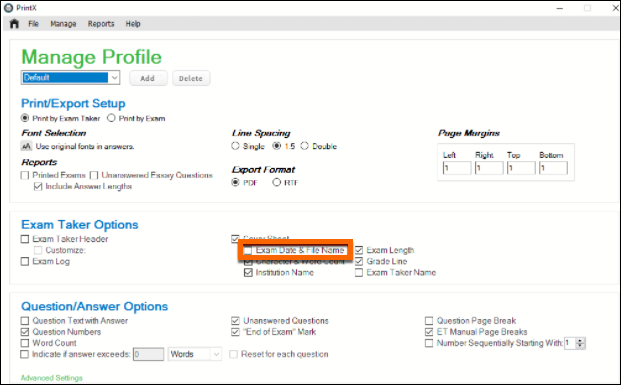Click the PrintX app icon in title bar

click(x=8, y=8)
